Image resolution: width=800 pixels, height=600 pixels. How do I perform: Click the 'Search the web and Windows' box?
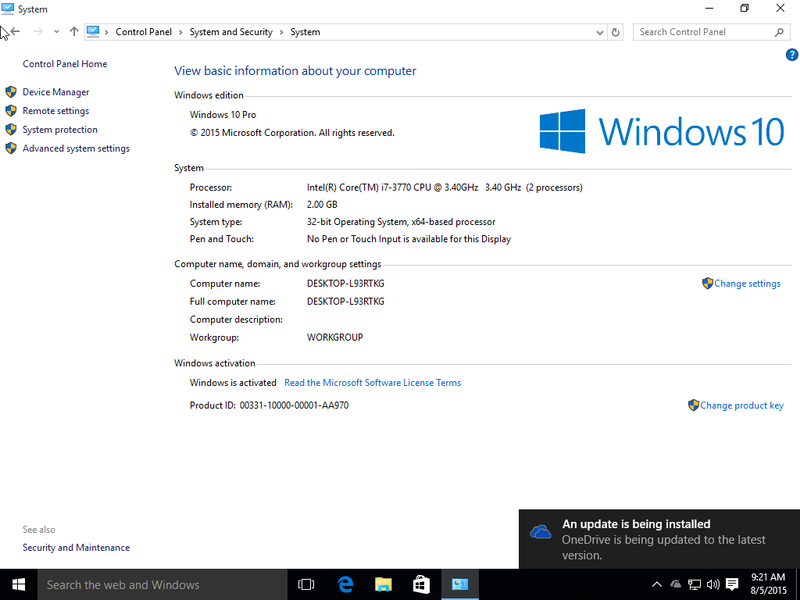[162, 585]
